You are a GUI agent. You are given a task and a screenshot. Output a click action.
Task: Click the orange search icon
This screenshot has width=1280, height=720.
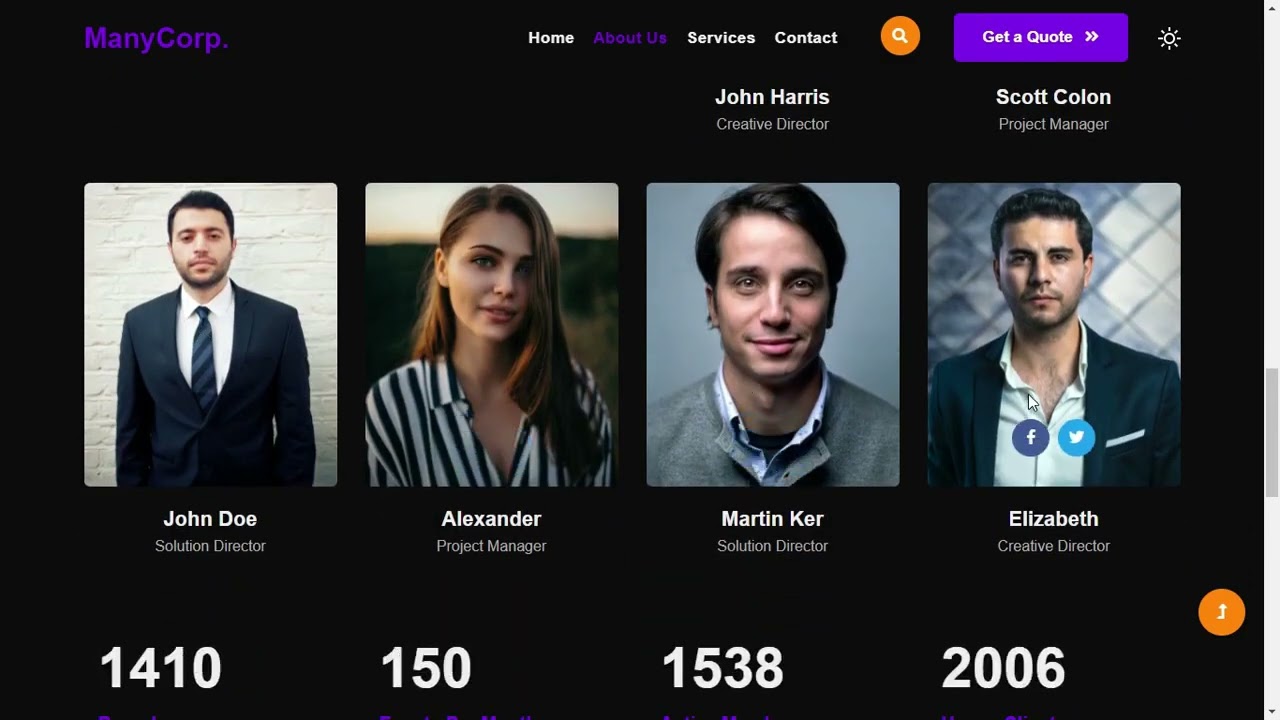pos(900,36)
